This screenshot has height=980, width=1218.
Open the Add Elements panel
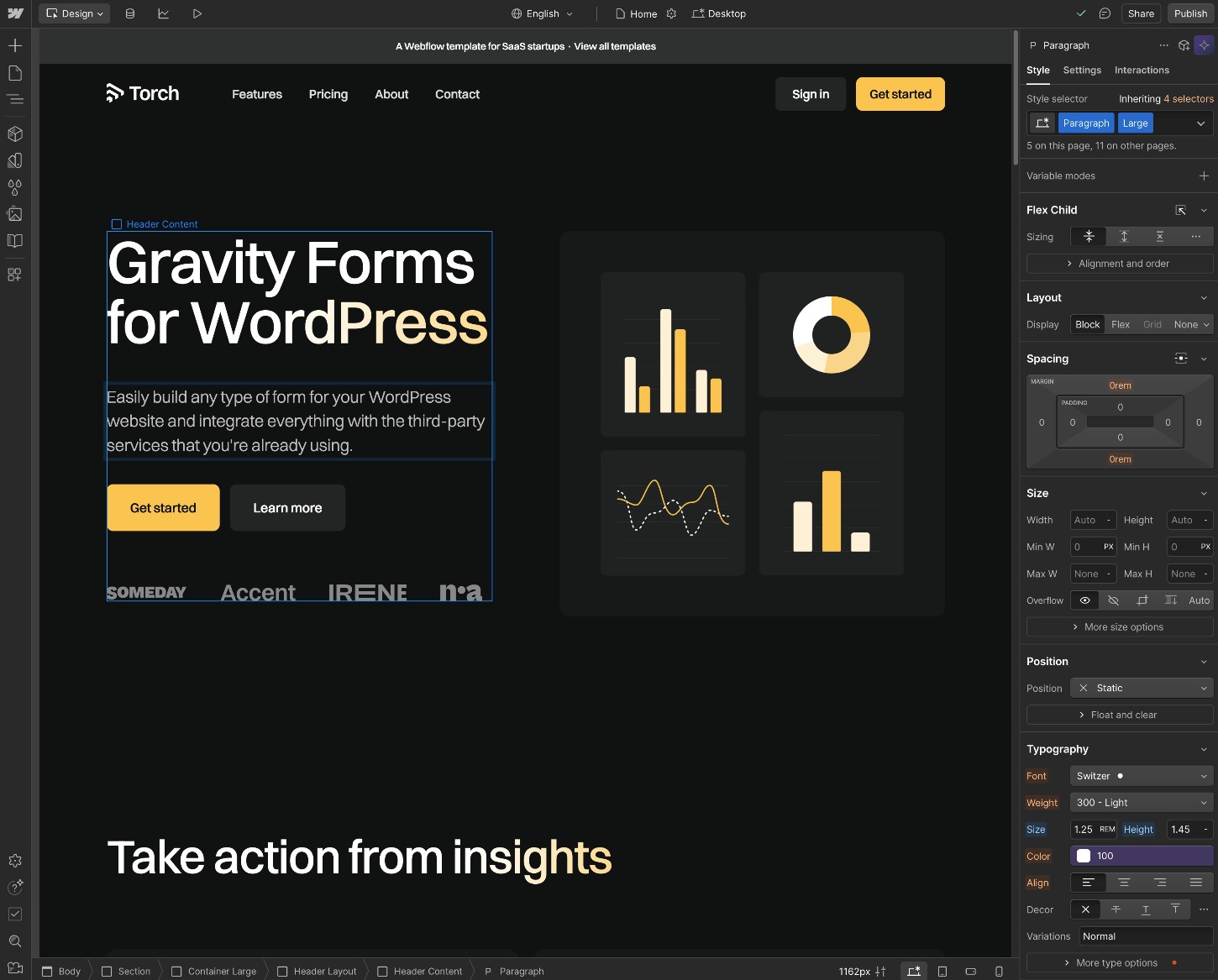click(15, 45)
